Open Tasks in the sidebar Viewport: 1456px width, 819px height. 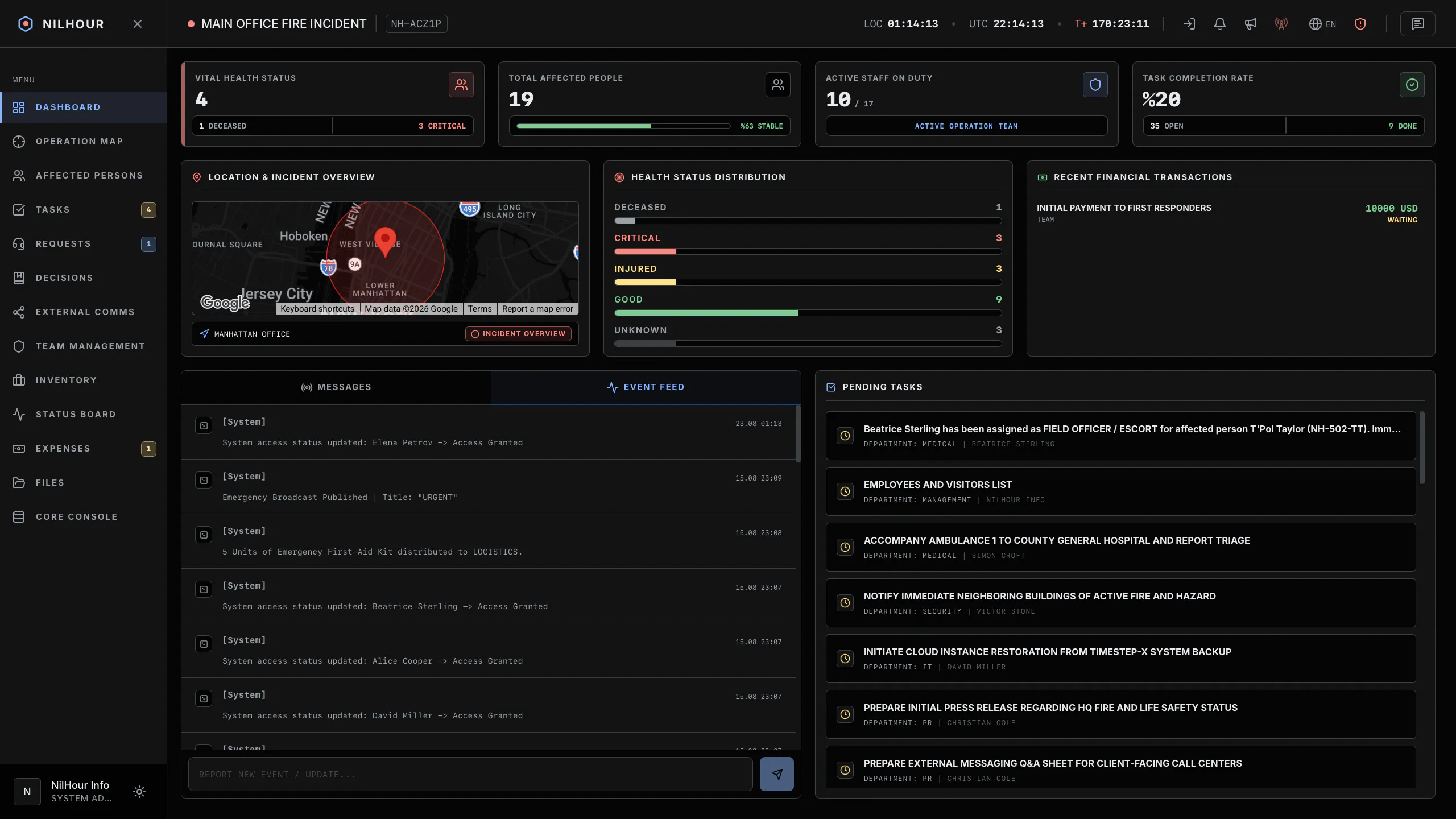84,210
